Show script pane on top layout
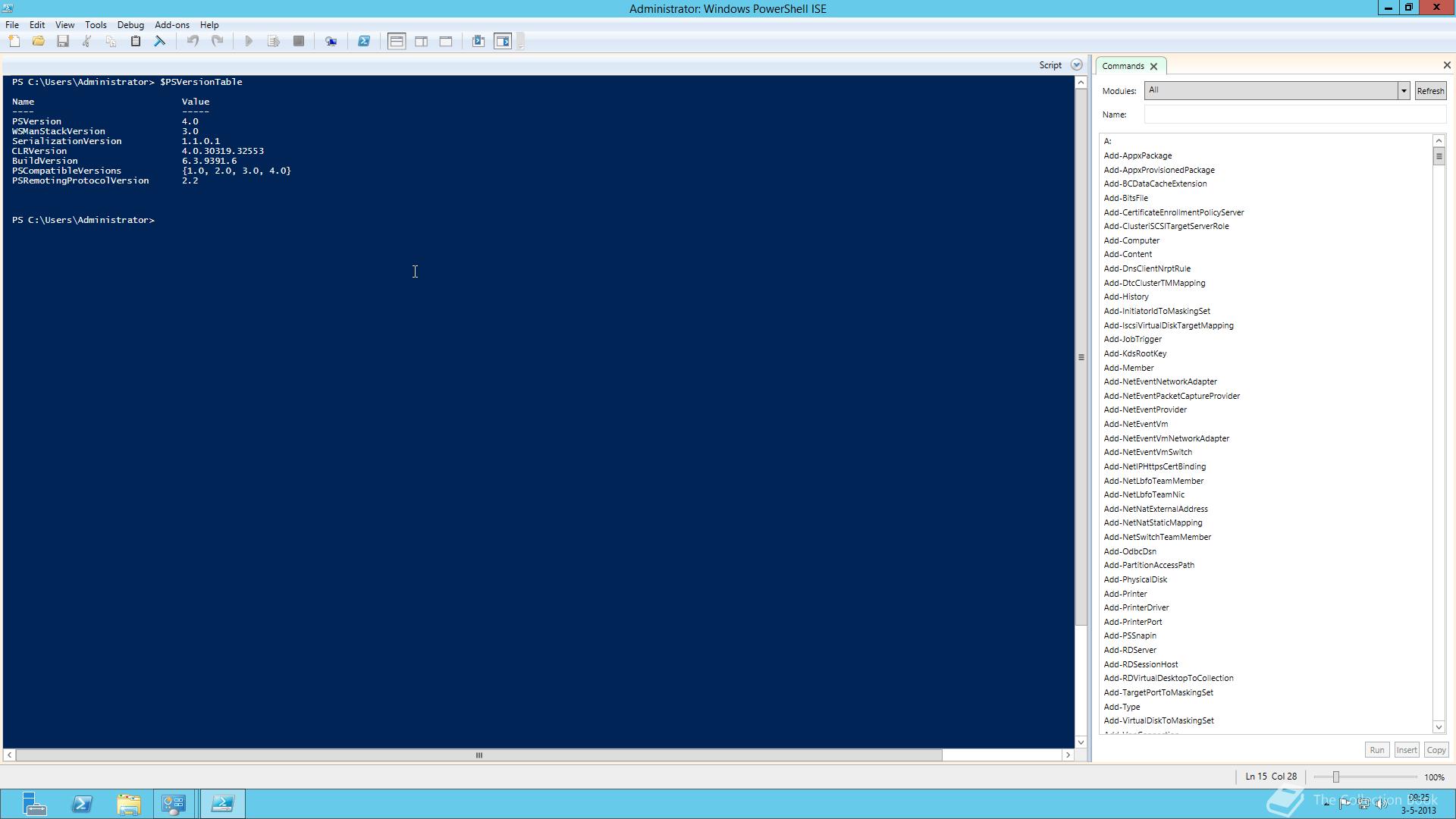This screenshot has height=819, width=1456. click(397, 42)
